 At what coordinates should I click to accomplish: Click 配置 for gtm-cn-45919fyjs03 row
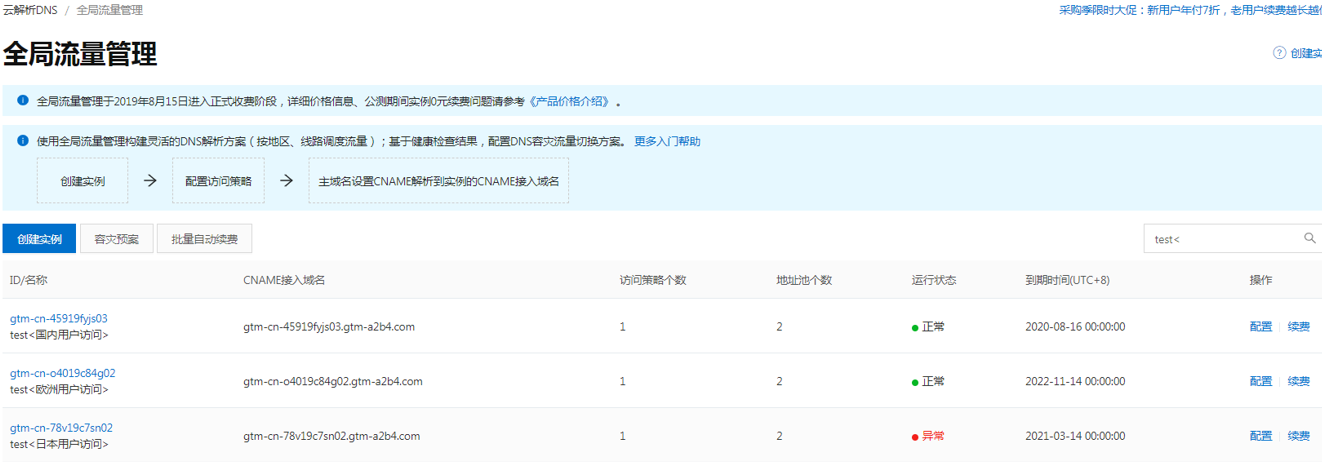(1261, 327)
